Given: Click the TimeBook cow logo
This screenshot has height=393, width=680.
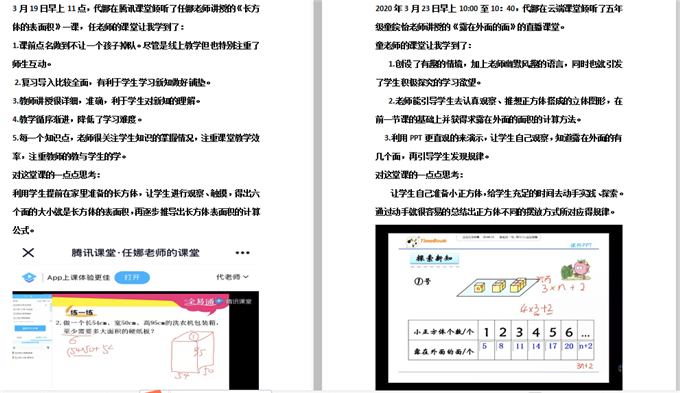Looking at the screenshot, I should [x=411, y=242].
